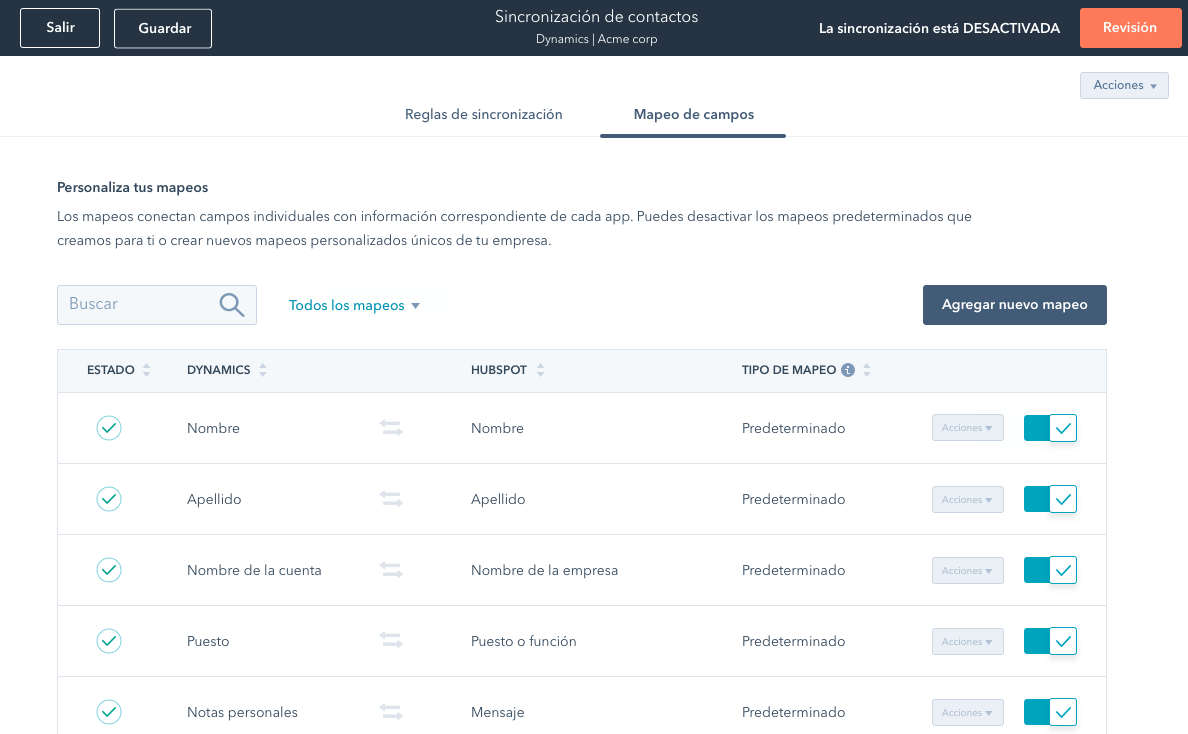Sort the HUBSPOT column using its sort arrows
Viewport: 1188px width, 734px height.
[x=540, y=369]
